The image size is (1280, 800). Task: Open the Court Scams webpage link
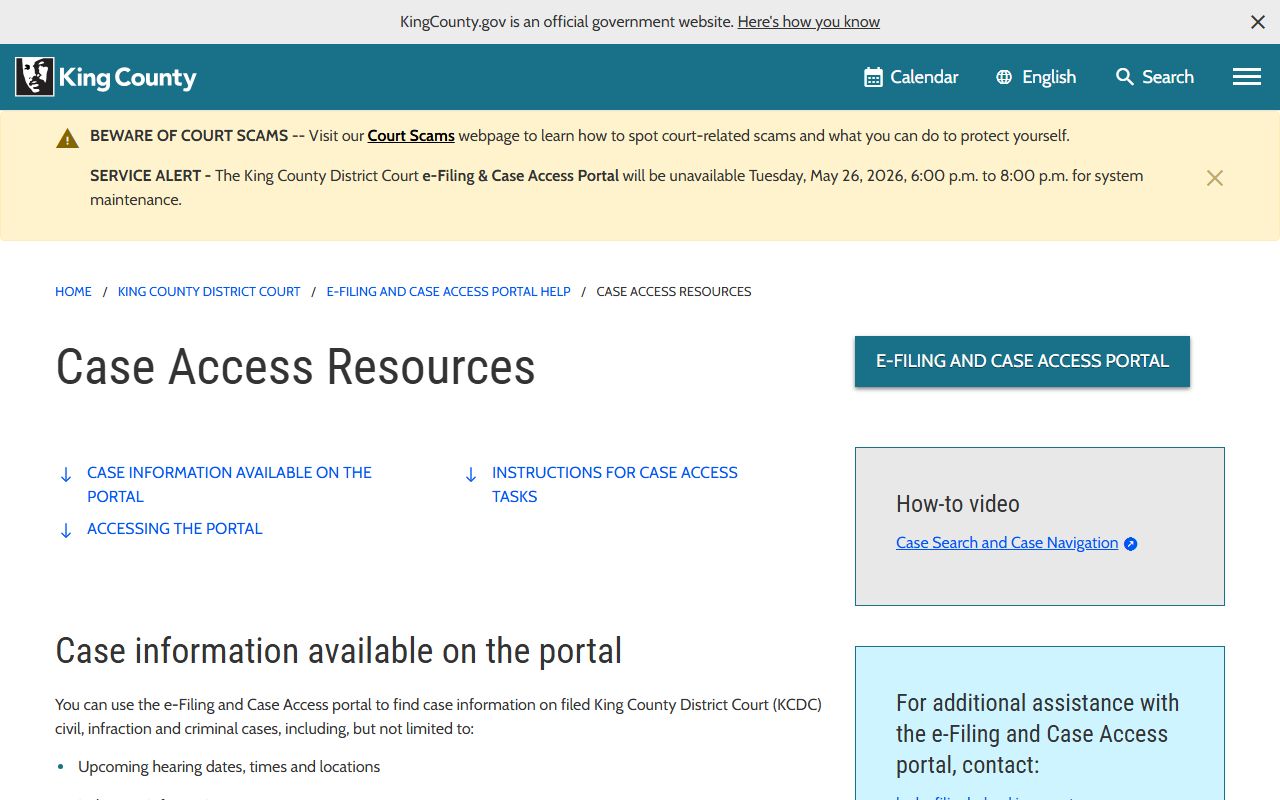[411, 136]
